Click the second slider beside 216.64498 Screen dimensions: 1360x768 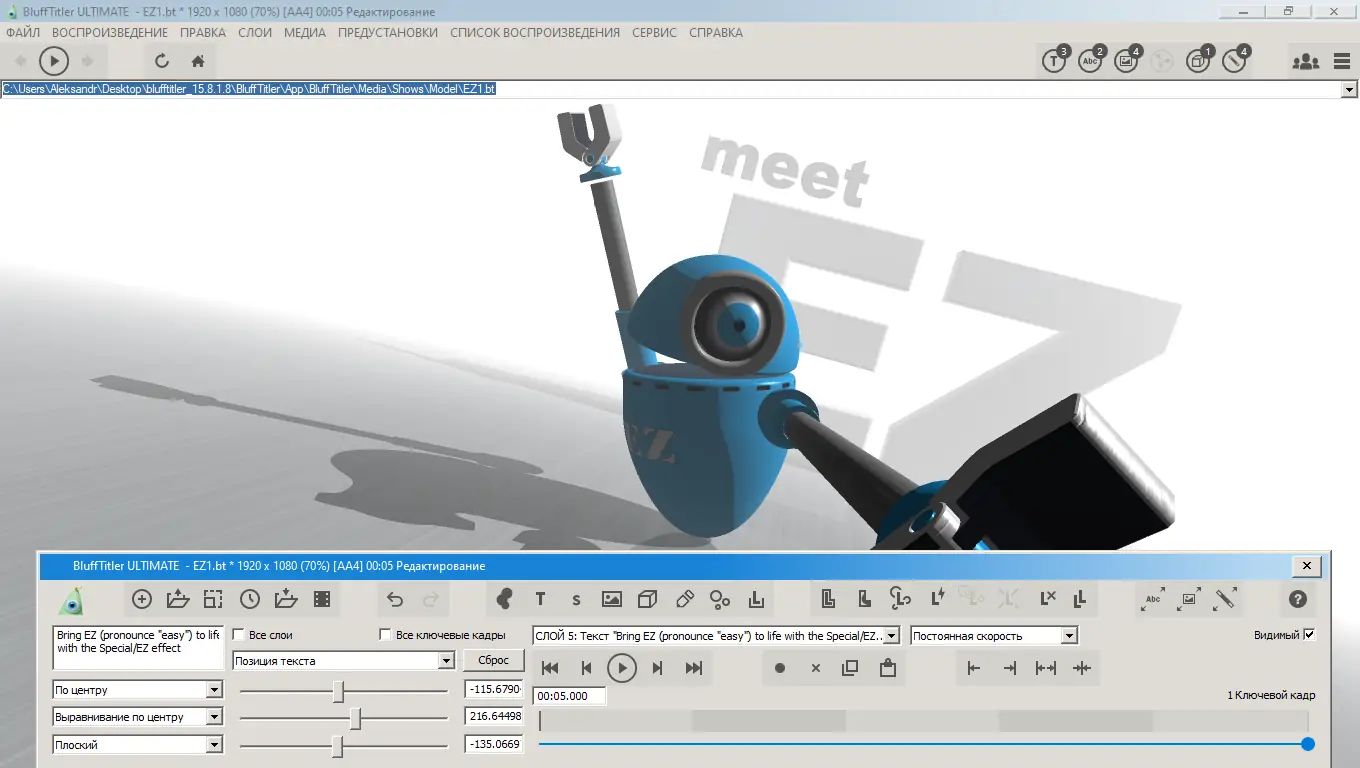355,718
